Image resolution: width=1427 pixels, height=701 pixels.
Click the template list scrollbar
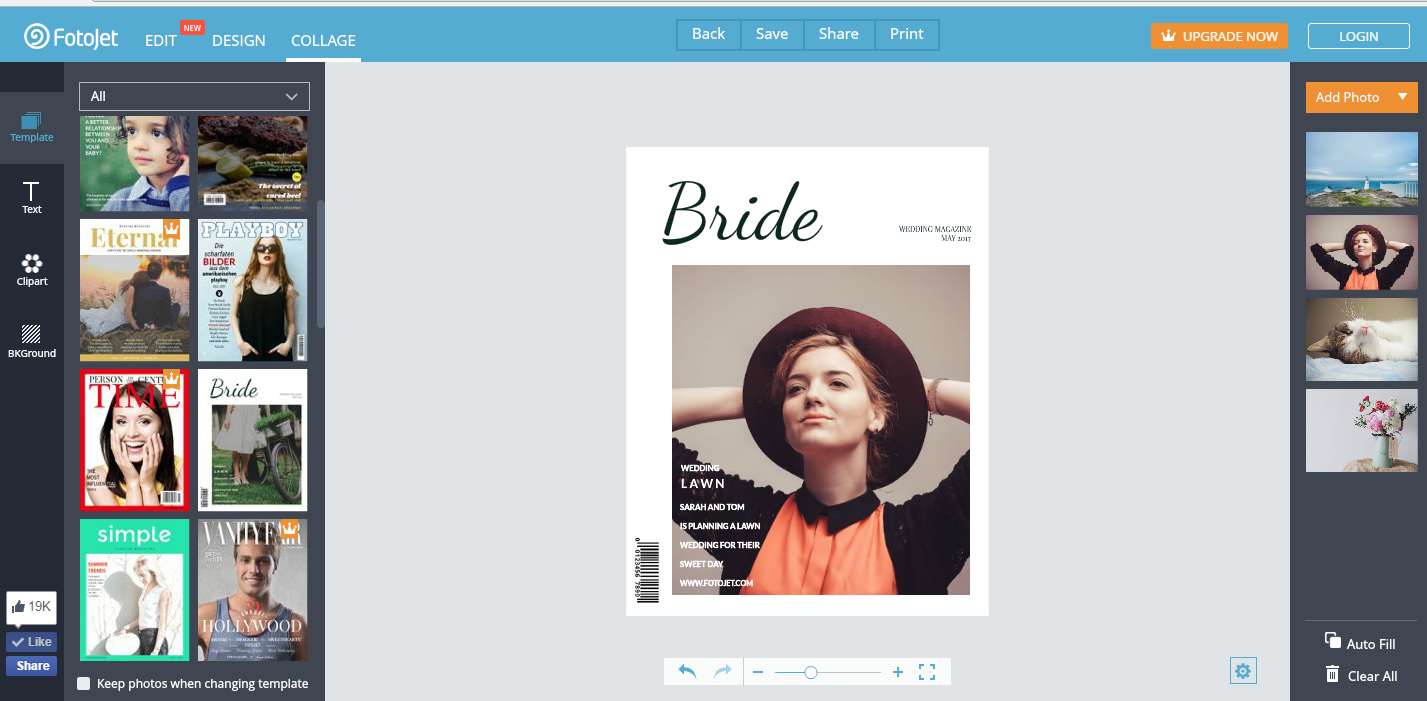pyautogui.click(x=321, y=264)
